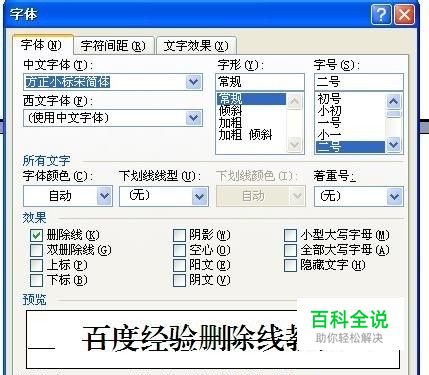
Task: Click the 字号 text box showing 二号
Action: pos(359,82)
